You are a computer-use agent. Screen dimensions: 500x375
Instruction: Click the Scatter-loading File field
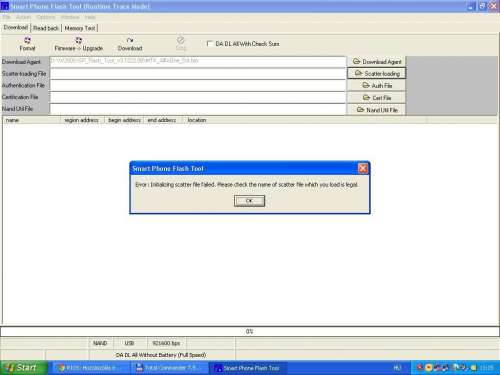(198, 73)
